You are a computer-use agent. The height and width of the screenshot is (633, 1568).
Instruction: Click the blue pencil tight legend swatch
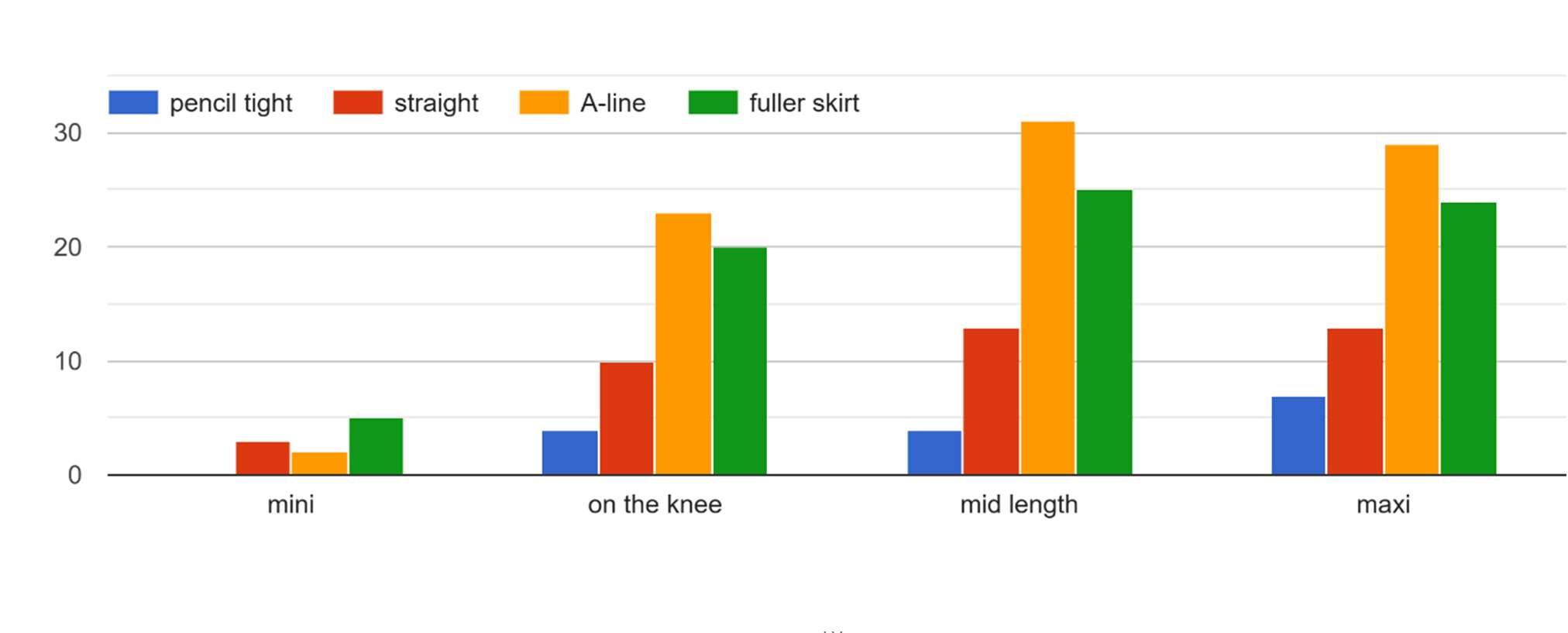[x=133, y=102]
